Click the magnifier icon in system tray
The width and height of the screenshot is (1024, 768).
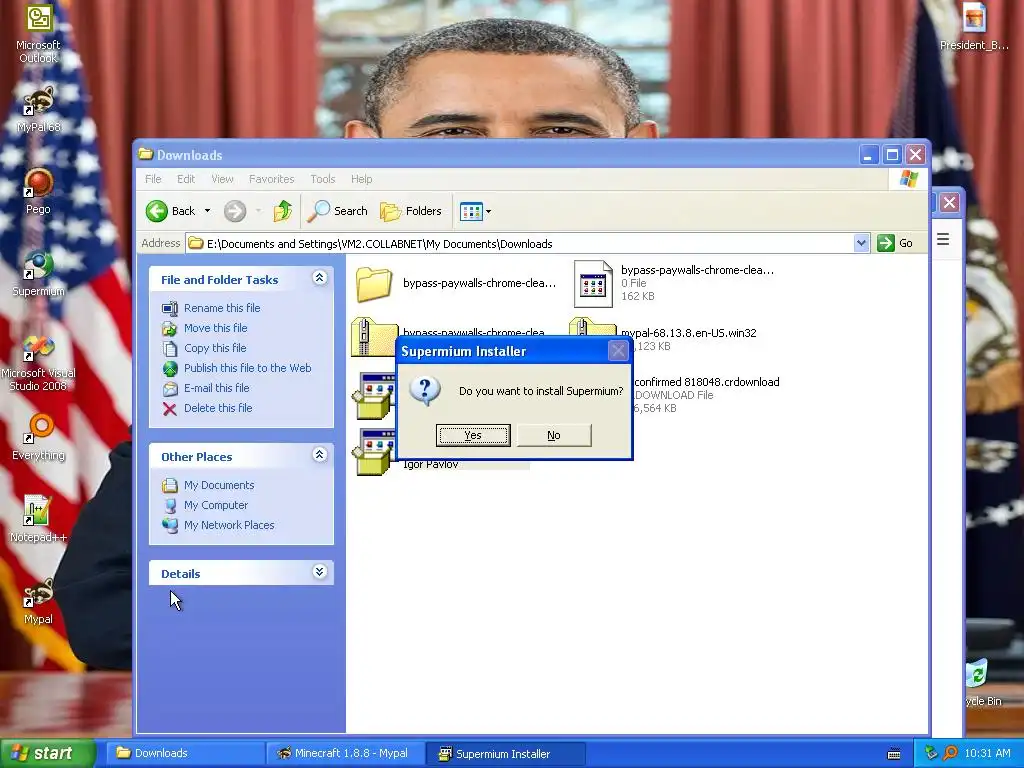[950, 753]
